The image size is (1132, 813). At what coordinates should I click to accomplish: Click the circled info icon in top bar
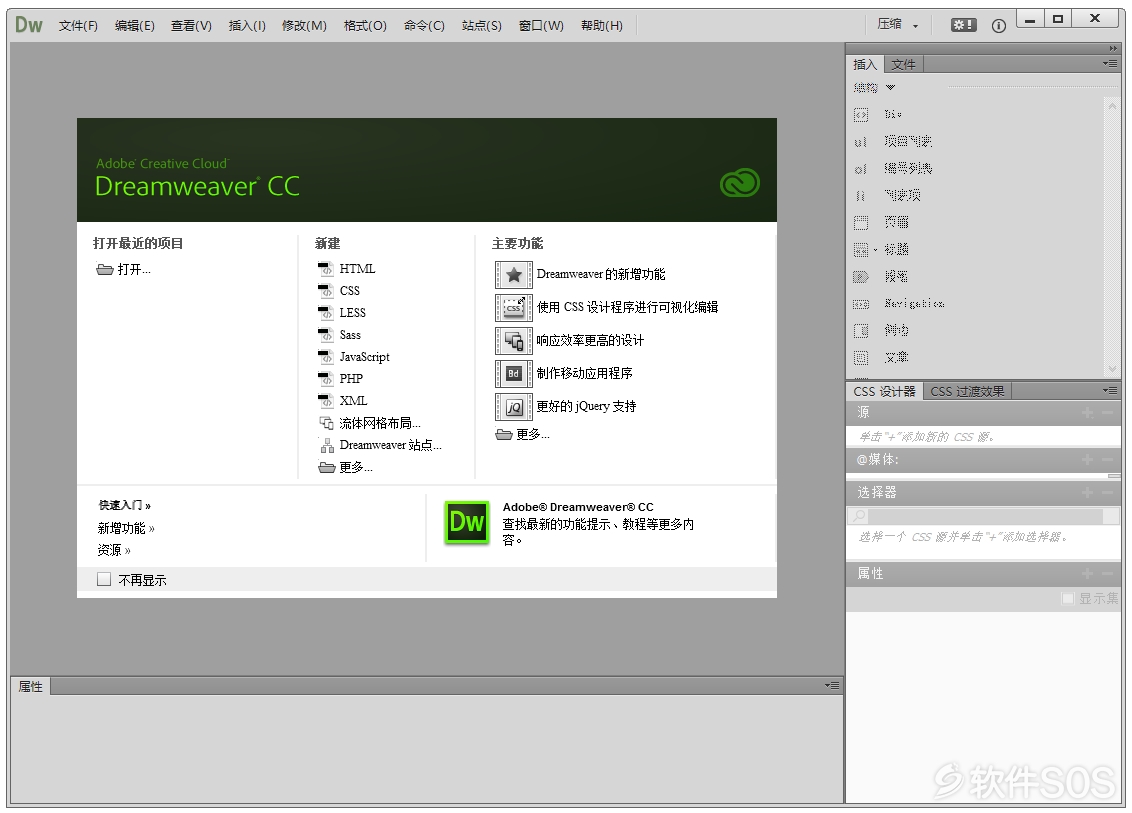coord(998,26)
